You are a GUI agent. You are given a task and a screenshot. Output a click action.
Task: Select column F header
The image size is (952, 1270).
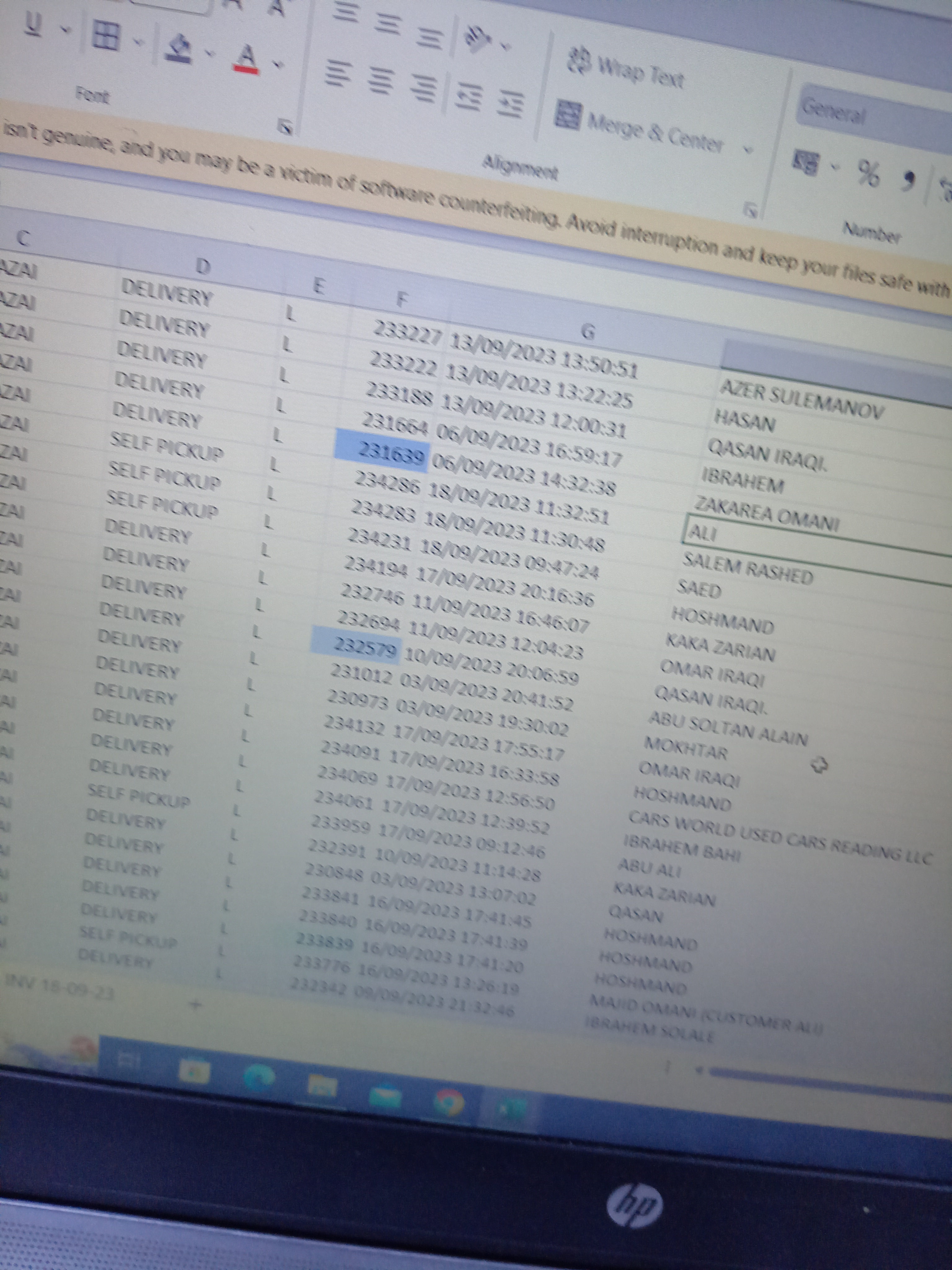click(402, 299)
